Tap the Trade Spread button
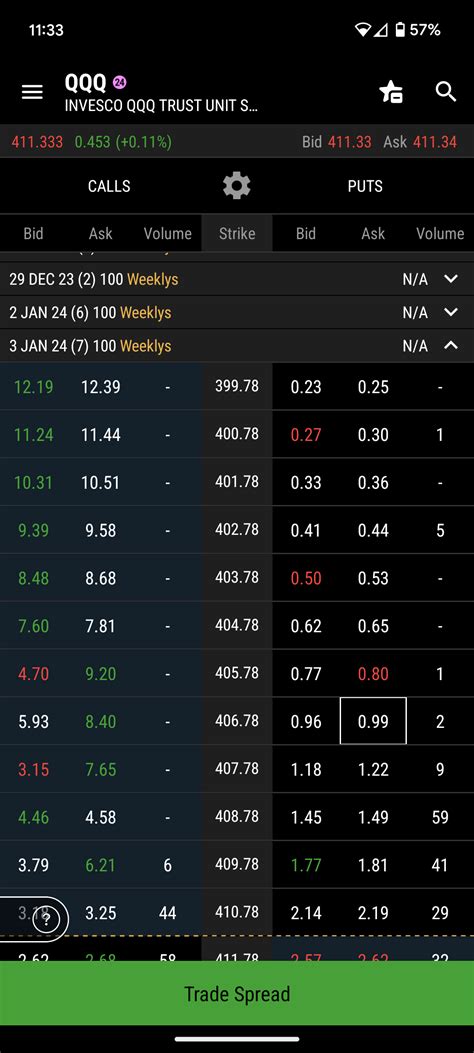Image resolution: width=474 pixels, height=1053 pixels. point(237,994)
